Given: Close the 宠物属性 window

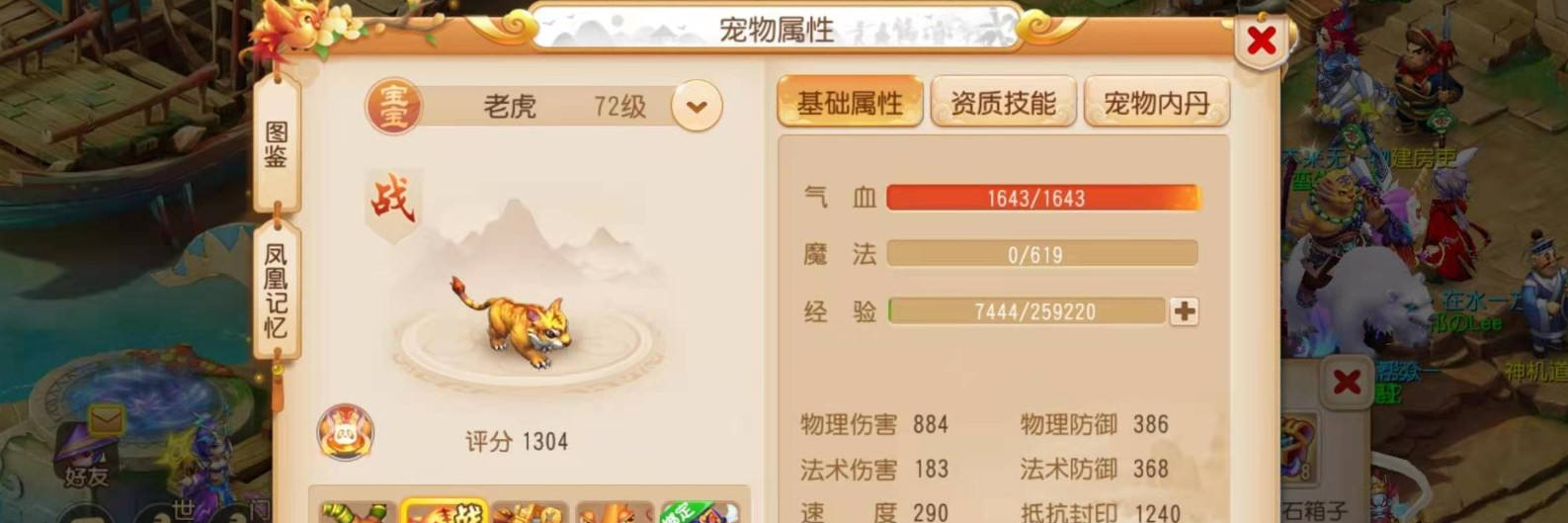Looking at the screenshot, I should coord(1261,41).
